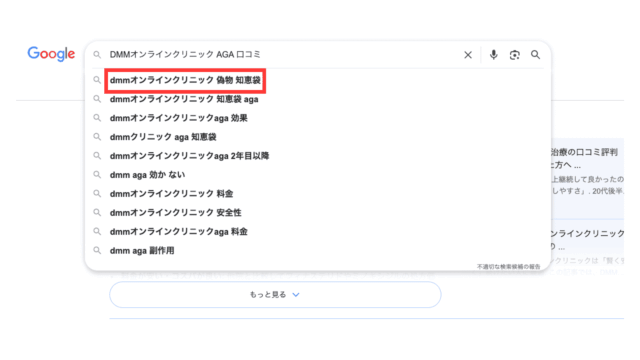Choose suggestion dmmオンラインクリニックaga 料金

tap(179, 232)
